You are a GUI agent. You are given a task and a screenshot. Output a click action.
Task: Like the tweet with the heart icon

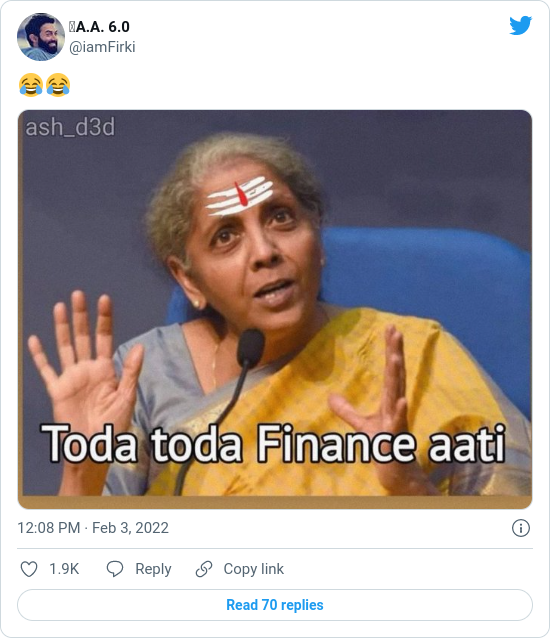[29, 569]
